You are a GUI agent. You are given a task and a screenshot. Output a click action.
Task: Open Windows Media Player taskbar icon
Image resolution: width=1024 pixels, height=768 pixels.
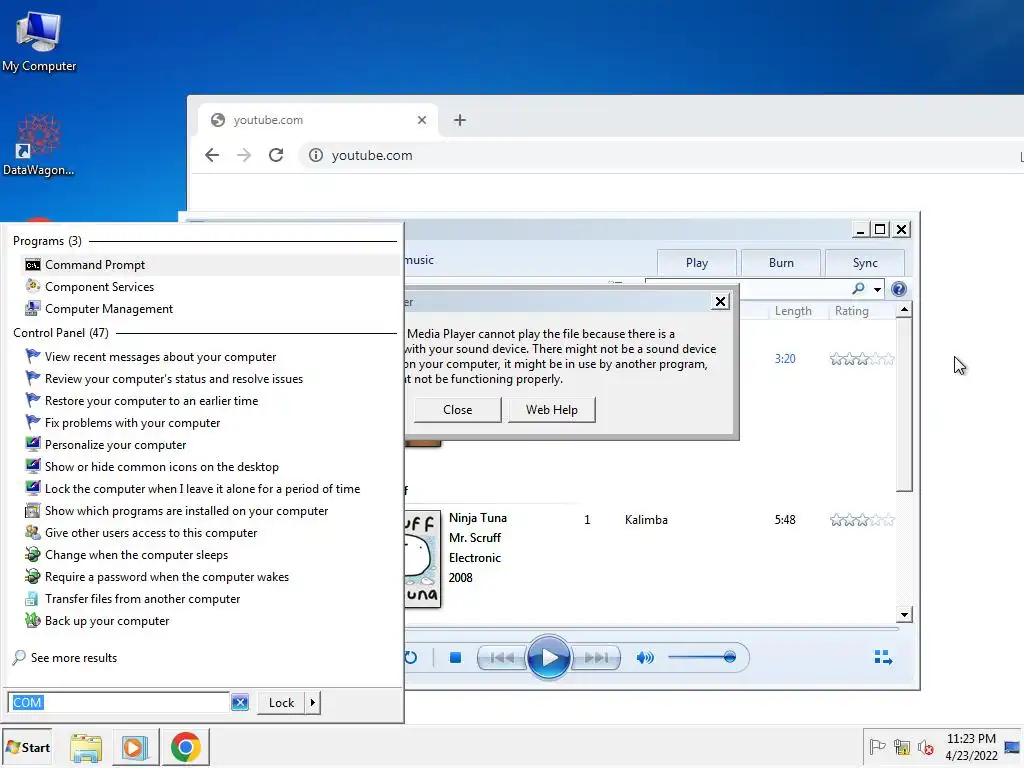135,747
